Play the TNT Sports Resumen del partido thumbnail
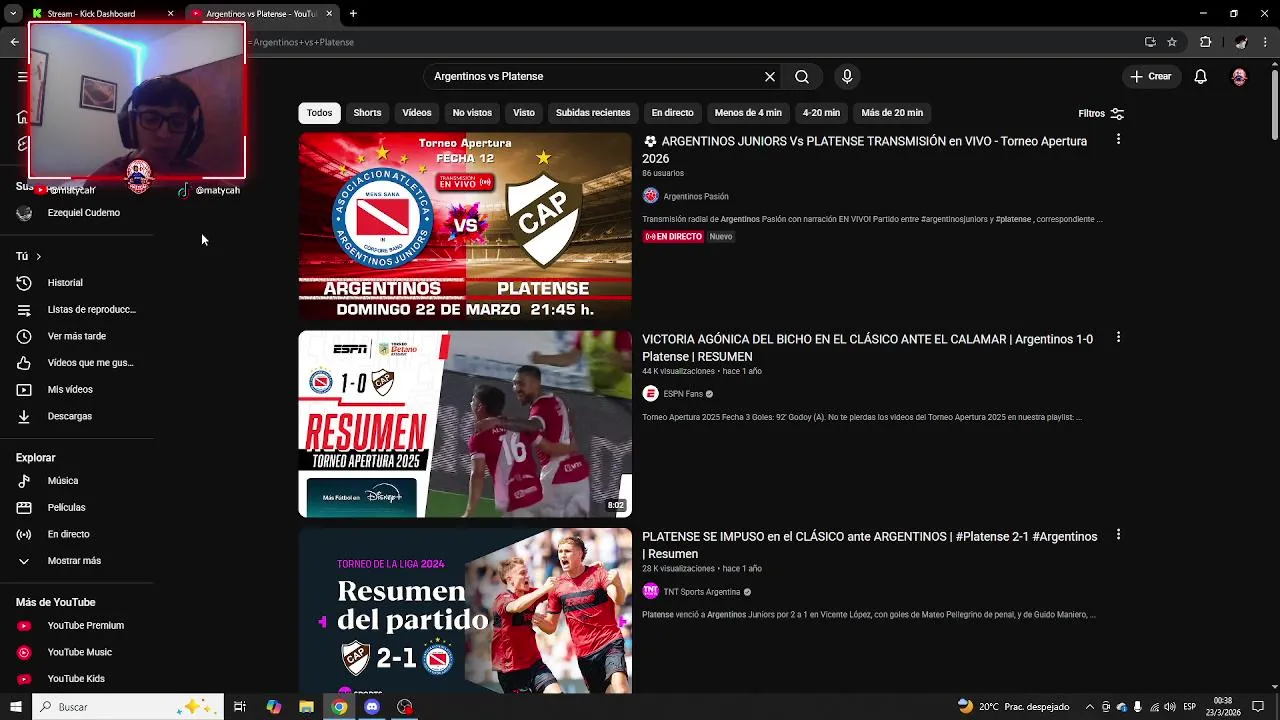1280x720 pixels. pyautogui.click(x=465, y=611)
